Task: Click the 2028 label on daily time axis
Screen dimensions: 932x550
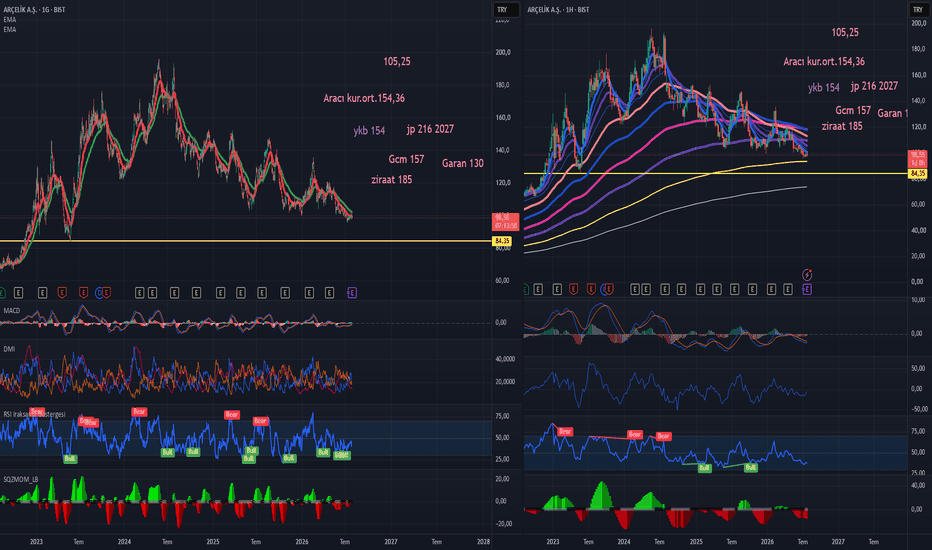Action: (483, 542)
